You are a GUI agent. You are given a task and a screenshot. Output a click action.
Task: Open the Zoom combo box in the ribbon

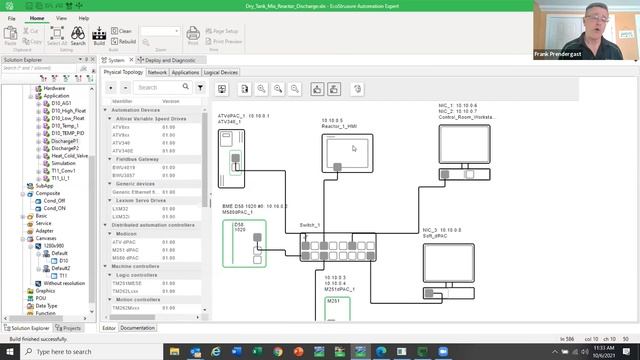click(x=160, y=31)
